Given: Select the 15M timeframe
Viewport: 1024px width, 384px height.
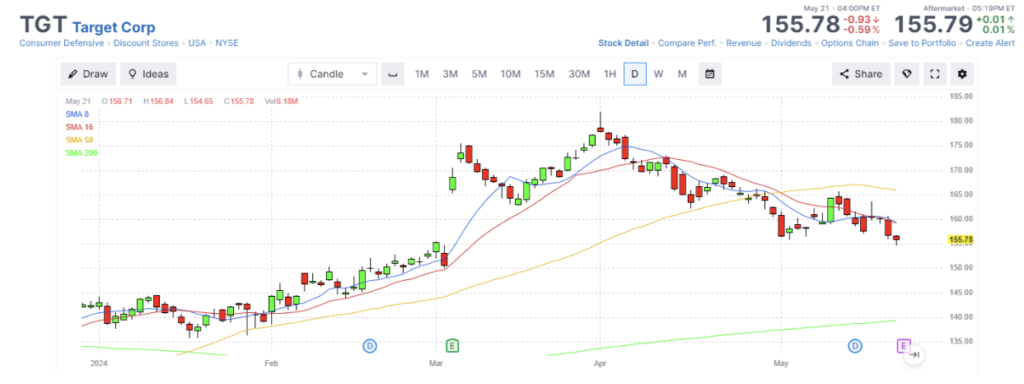Looking at the screenshot, I should [x=544, y=74].
